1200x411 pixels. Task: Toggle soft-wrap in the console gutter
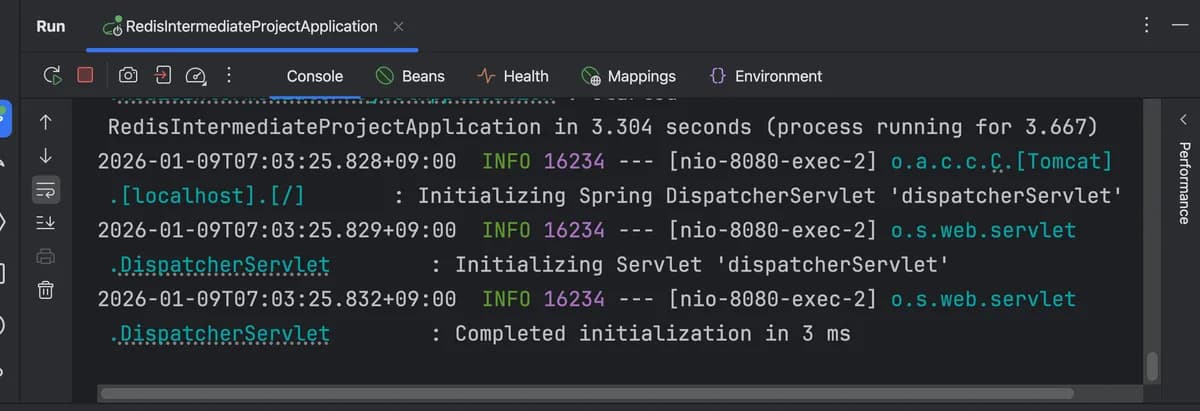point(46,189)
